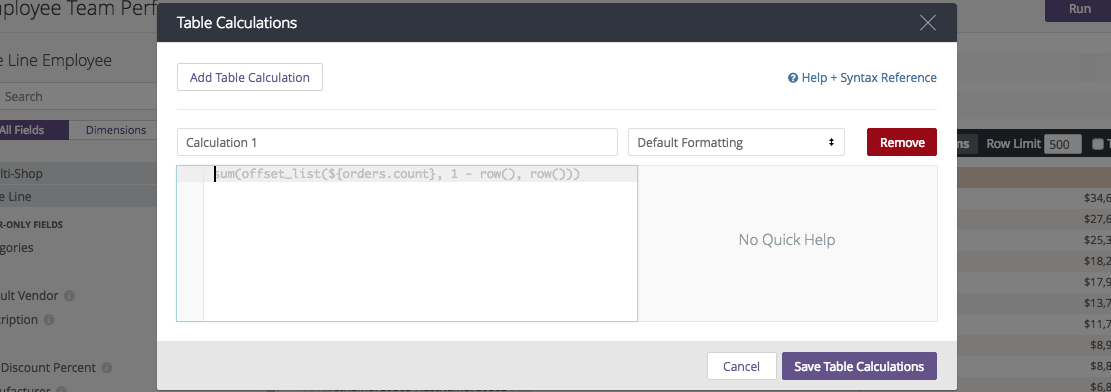The height and width of the screenshot is (392, 1111).
Task: Click the Calculation 1 name field
Action: [397, 142]
